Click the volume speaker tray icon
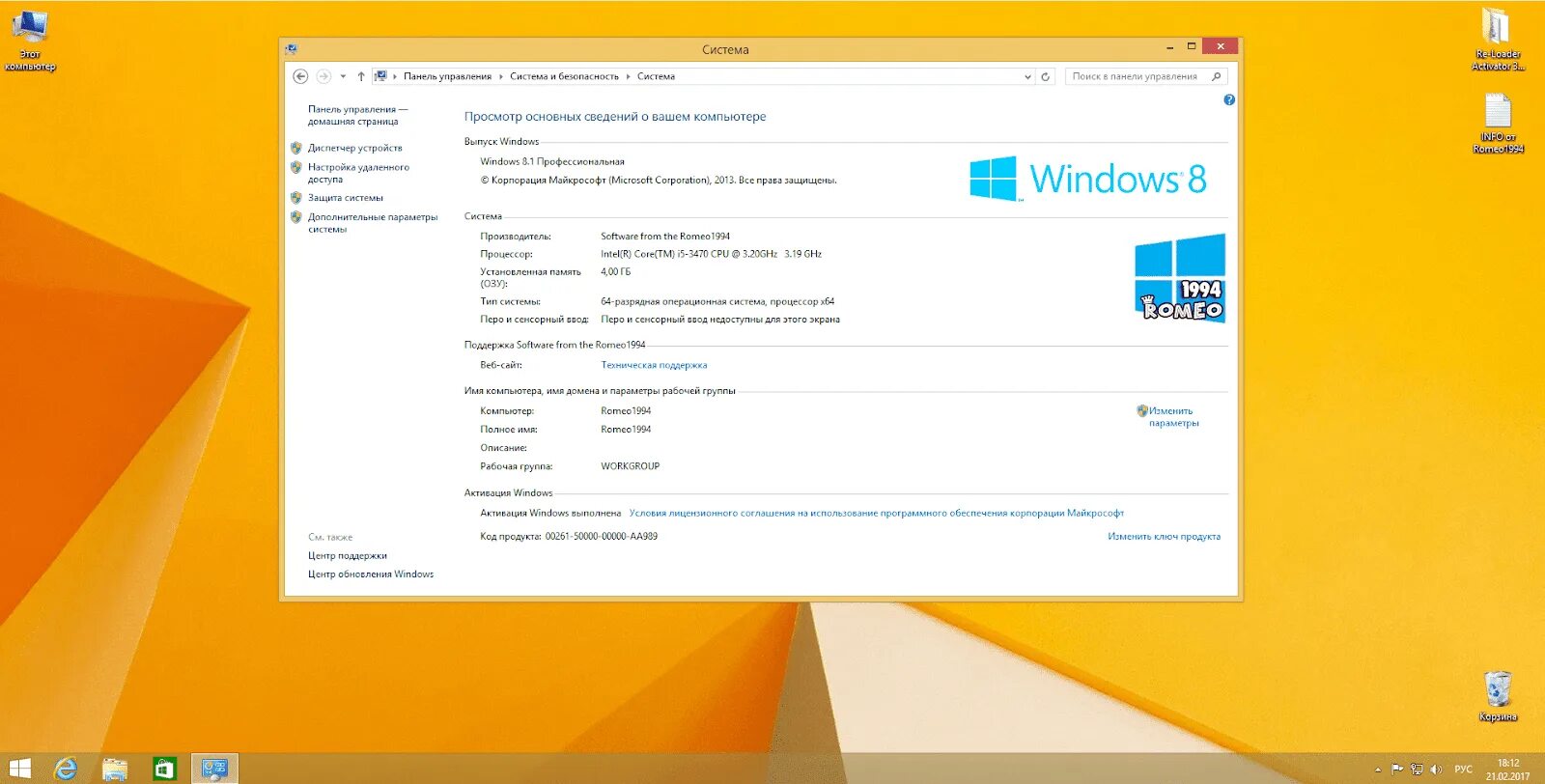 (1436, 770)
